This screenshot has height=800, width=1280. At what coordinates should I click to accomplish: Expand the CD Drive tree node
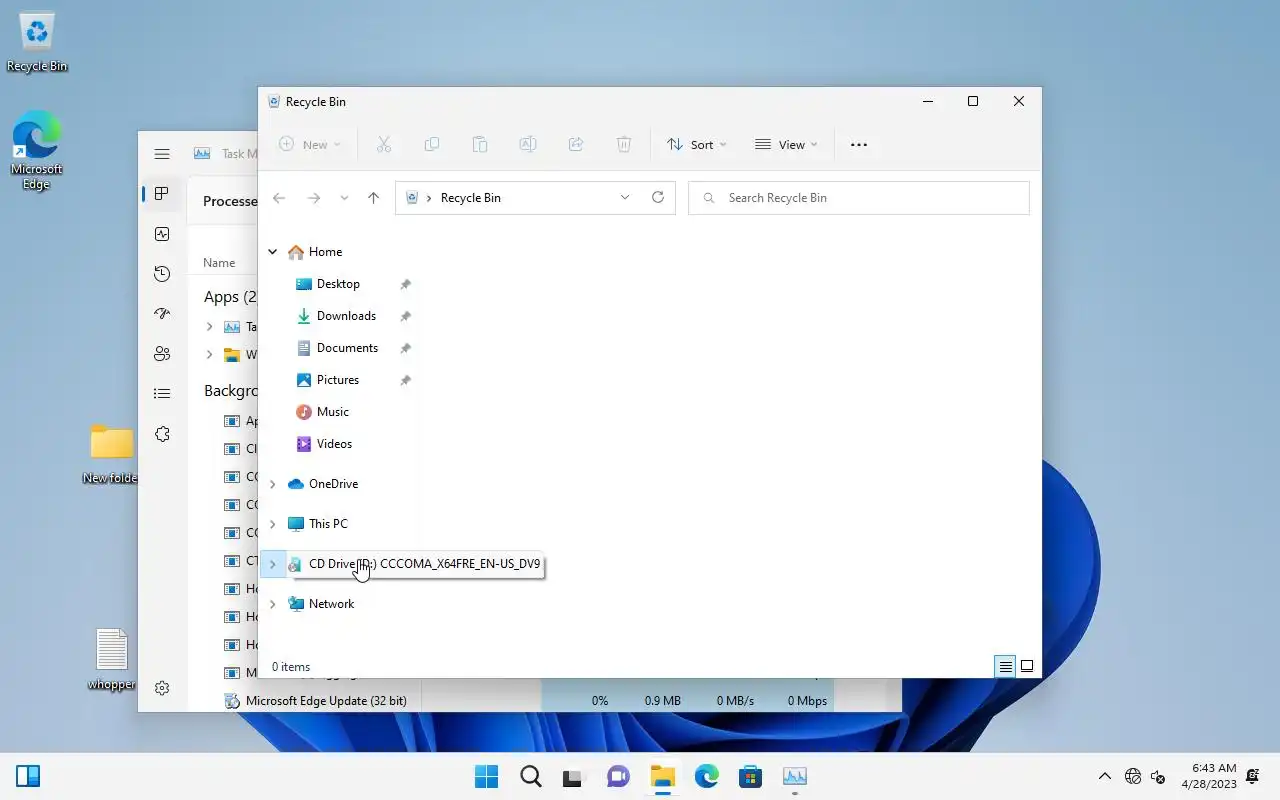coord(272,564)
